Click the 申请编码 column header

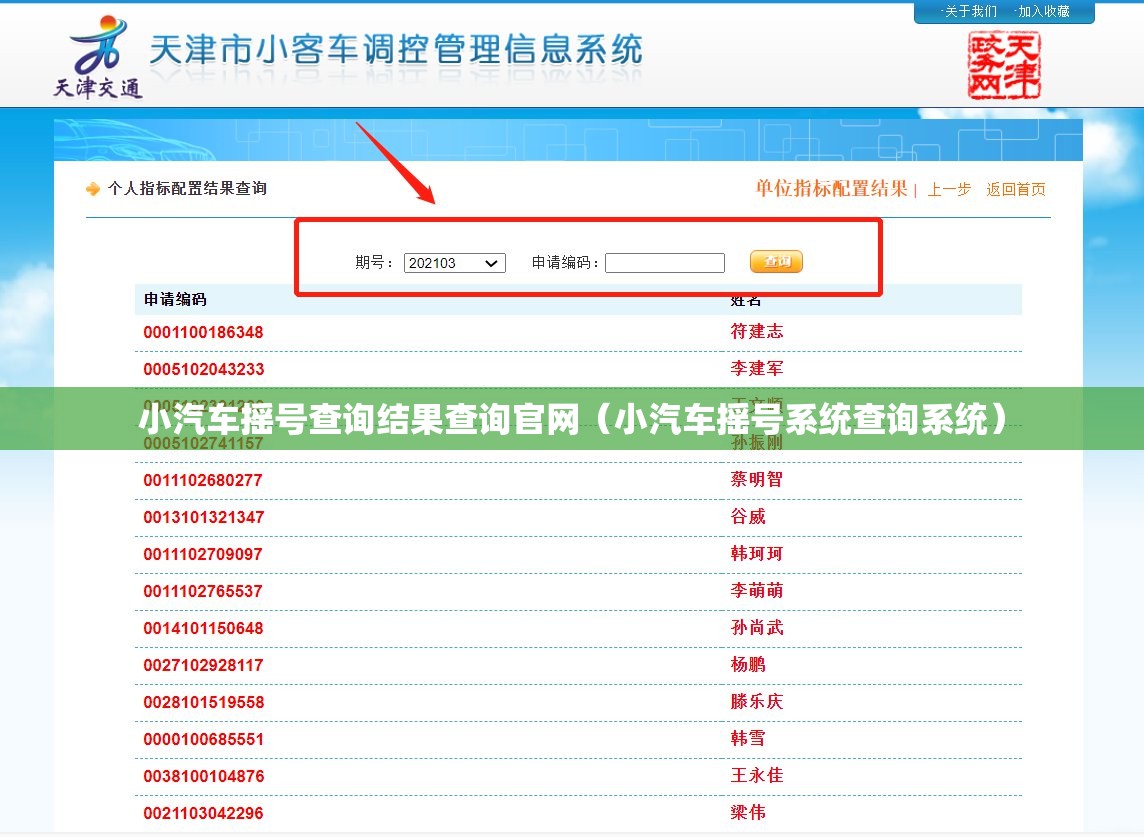tap(175, 299)
